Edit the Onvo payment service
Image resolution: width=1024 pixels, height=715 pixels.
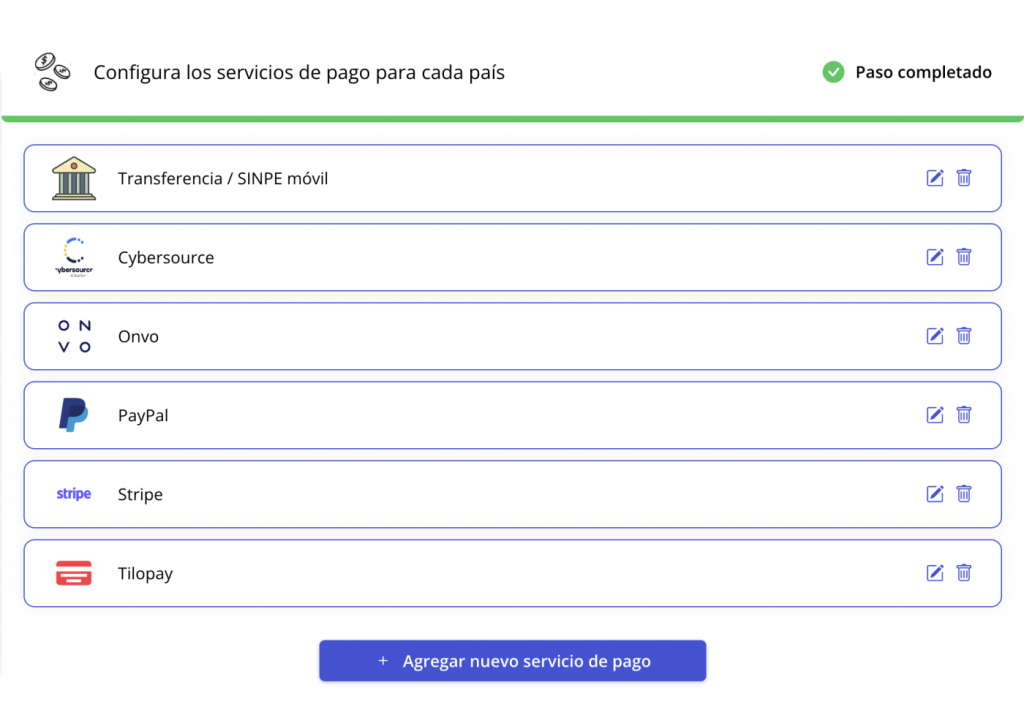click(x=935, y=336)
